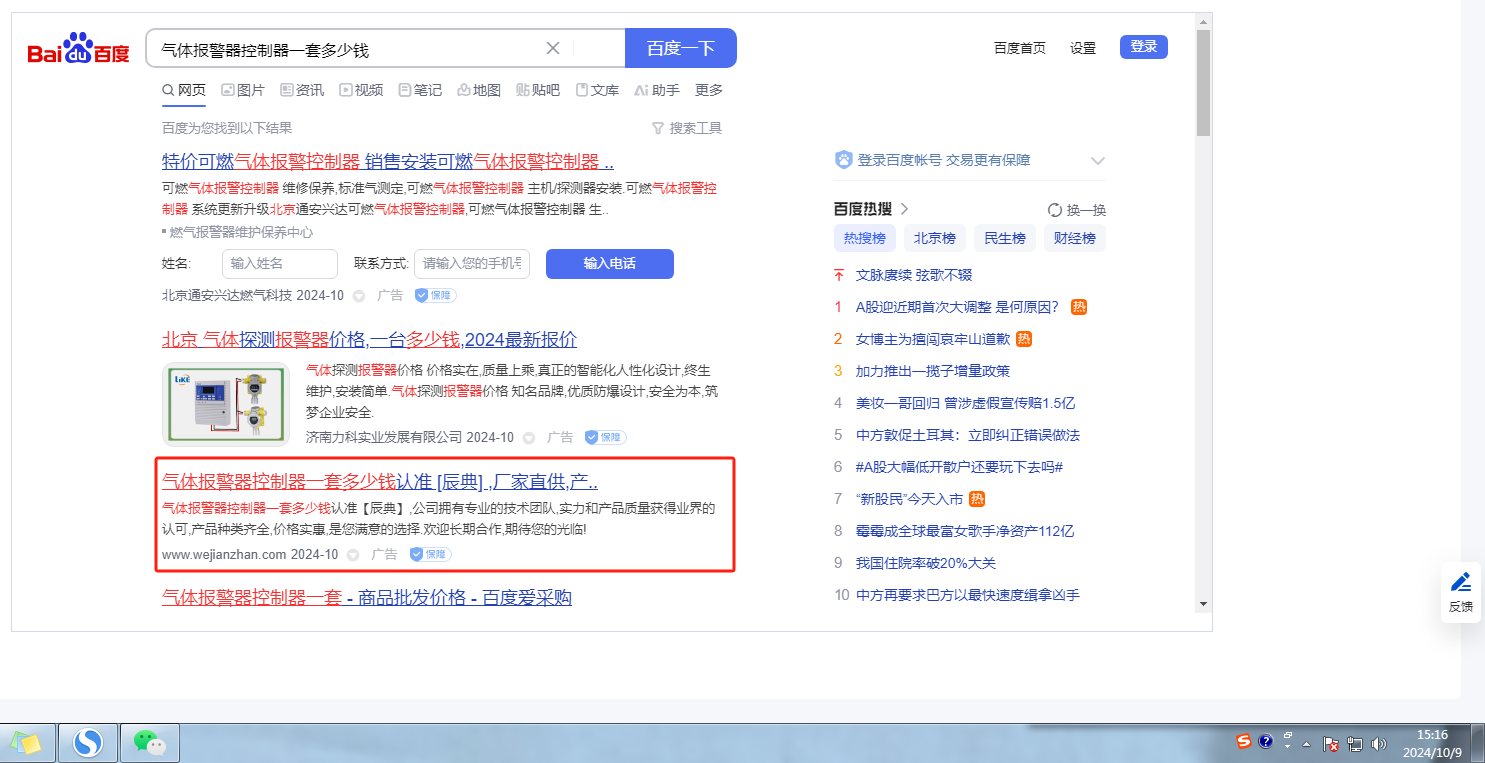The height and width of the screenshot is (763, 1485).
Task: Open the 更多 search categories menu
Action: coord(708,90)
